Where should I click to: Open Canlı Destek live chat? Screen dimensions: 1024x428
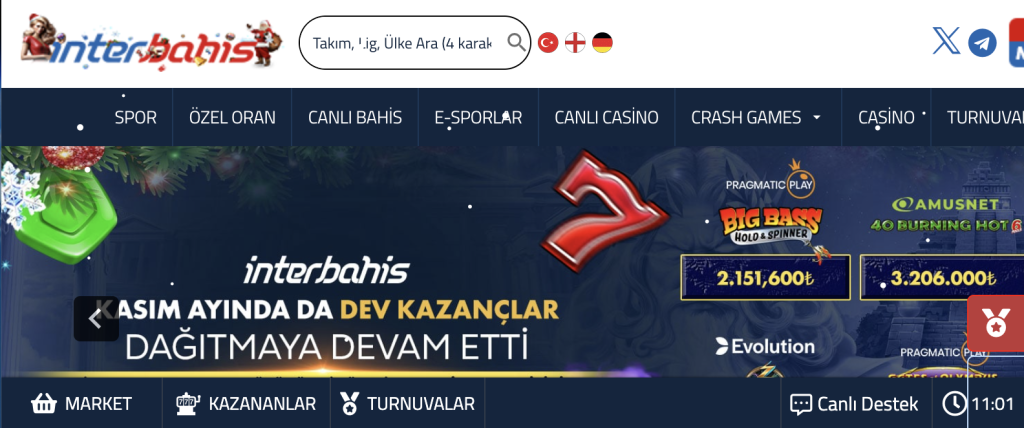(x=854, y=404)
